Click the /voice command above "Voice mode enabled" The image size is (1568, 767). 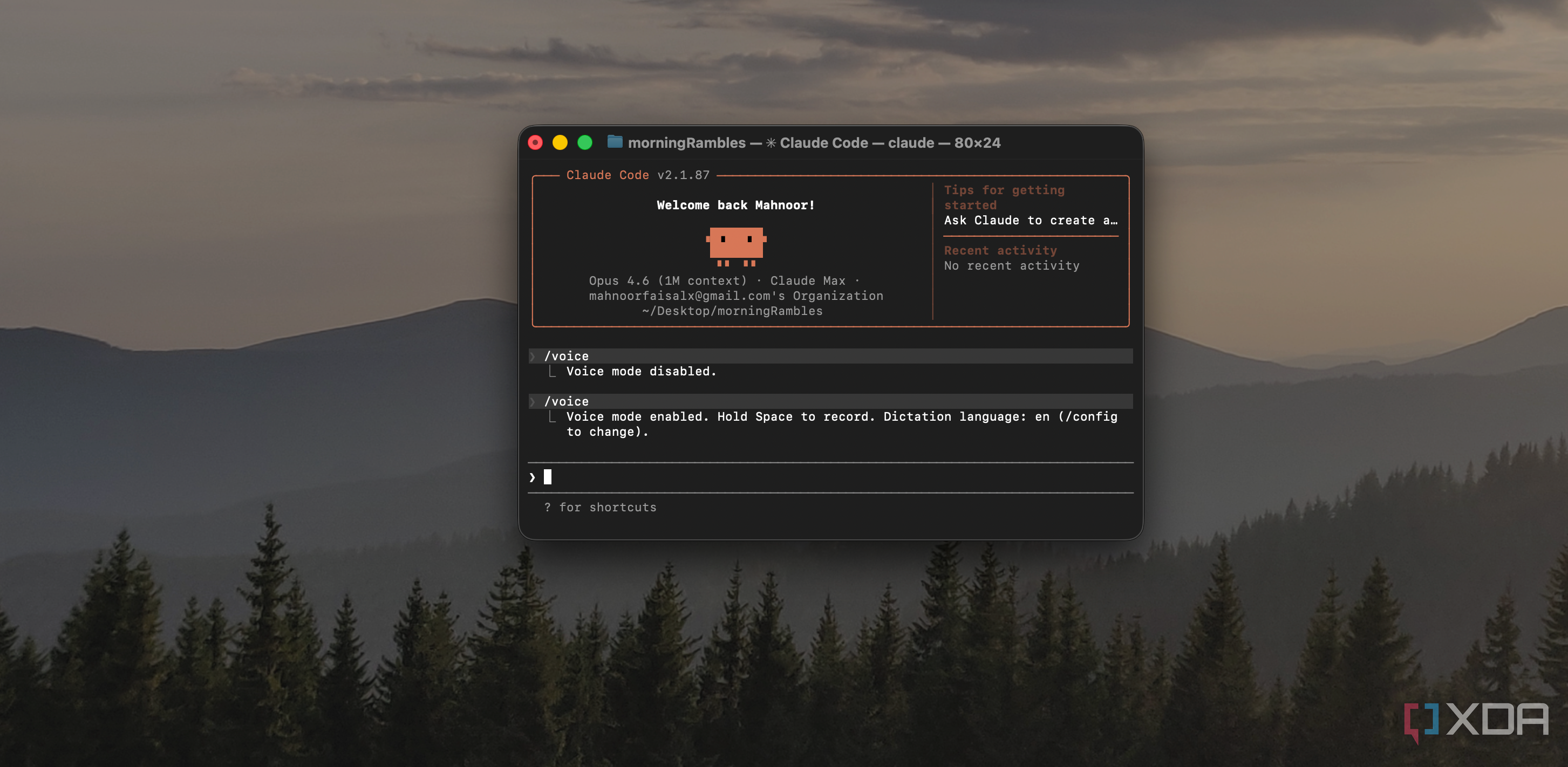(x=566, y=401)
